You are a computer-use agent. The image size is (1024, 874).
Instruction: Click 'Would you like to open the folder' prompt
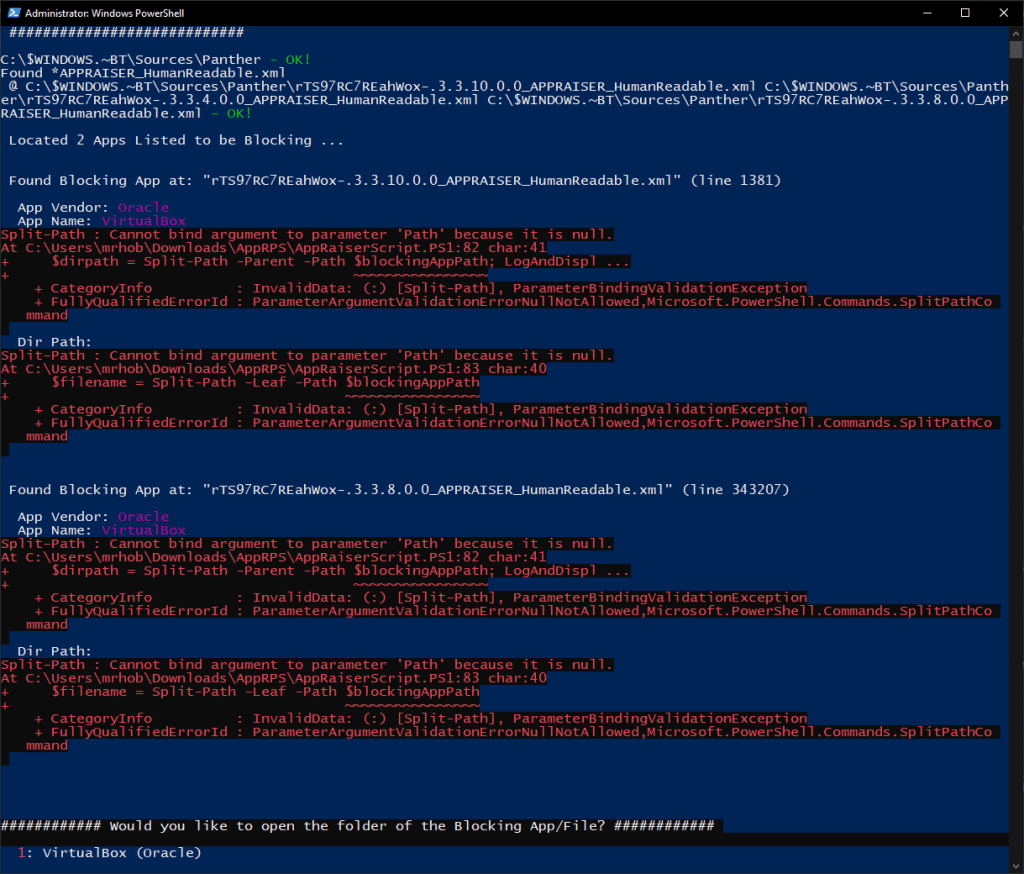pos(357,826)
